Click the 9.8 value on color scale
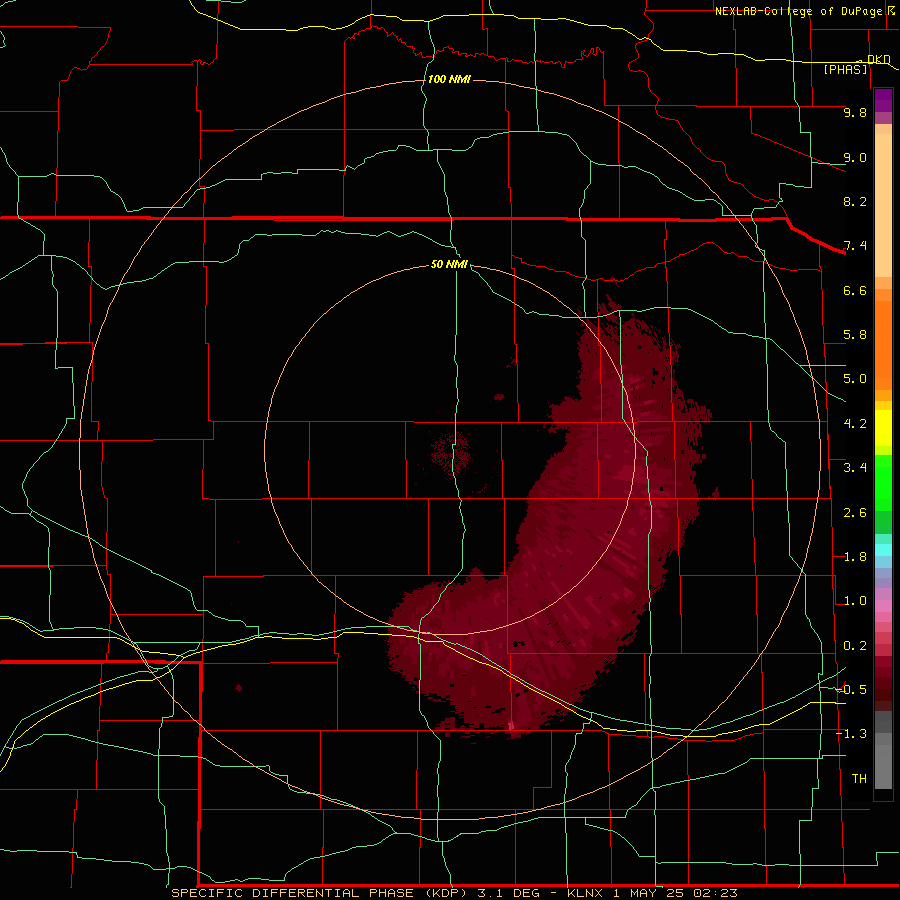900x900 pixels. (855, 112)
